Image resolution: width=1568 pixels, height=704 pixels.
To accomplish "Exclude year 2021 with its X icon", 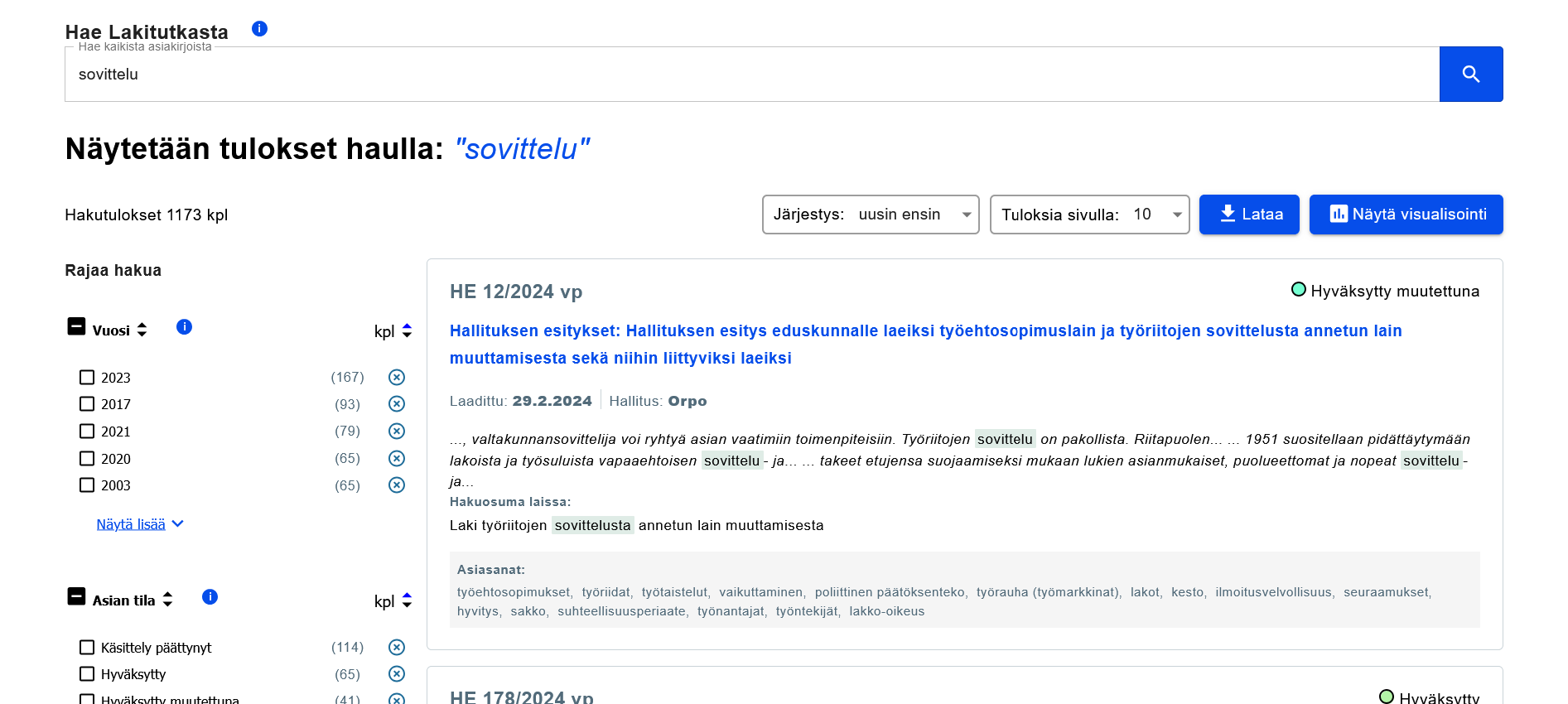I will 397,432.
